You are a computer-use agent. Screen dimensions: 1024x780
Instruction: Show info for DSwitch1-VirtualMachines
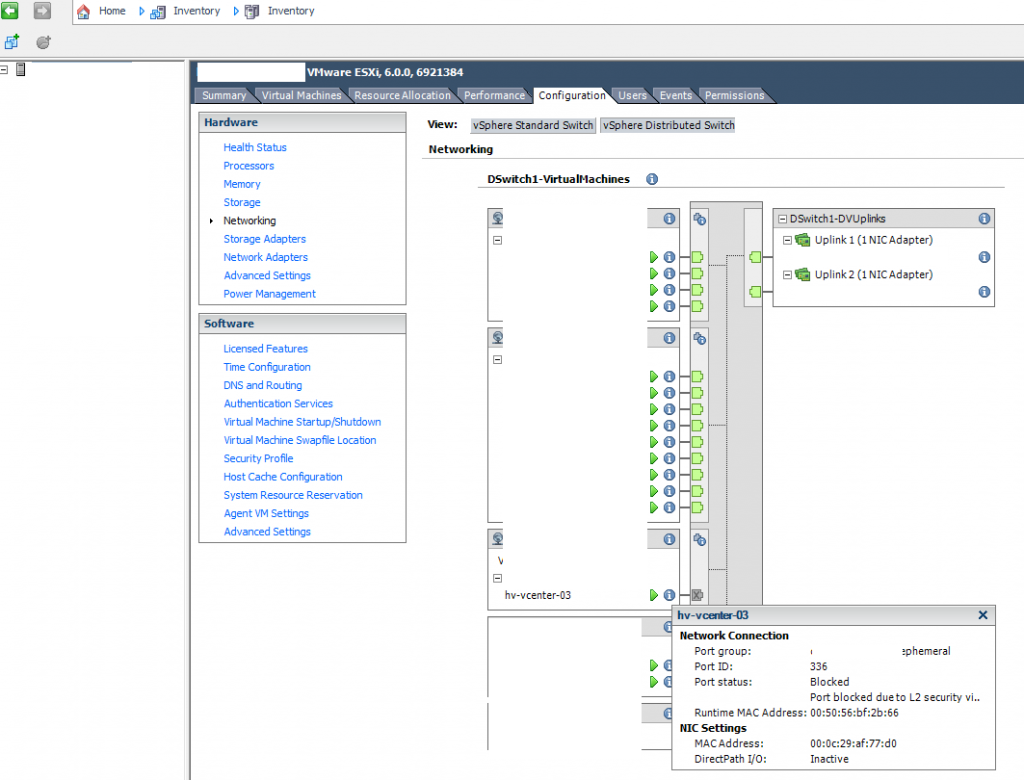pyautogui.click(x=652, y=179)
